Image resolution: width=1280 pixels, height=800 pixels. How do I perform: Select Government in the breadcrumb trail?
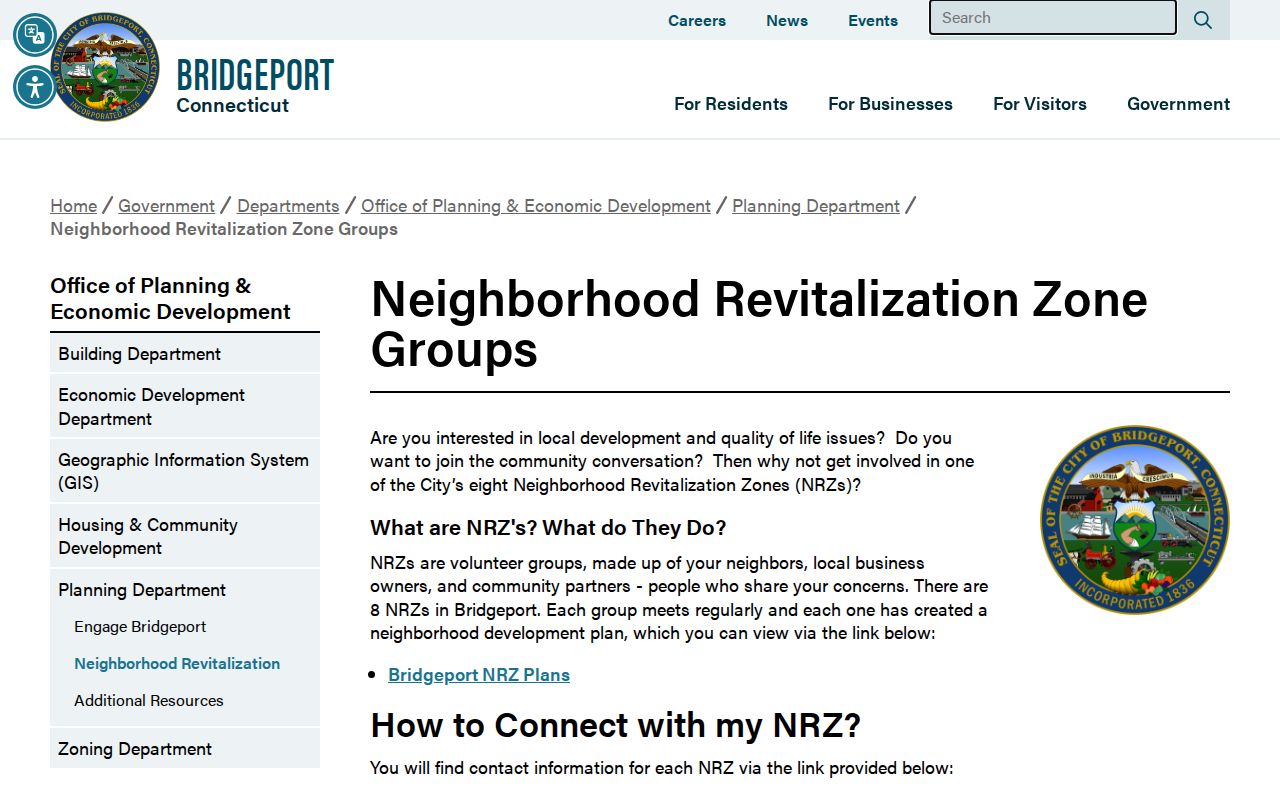pos(166,206)
